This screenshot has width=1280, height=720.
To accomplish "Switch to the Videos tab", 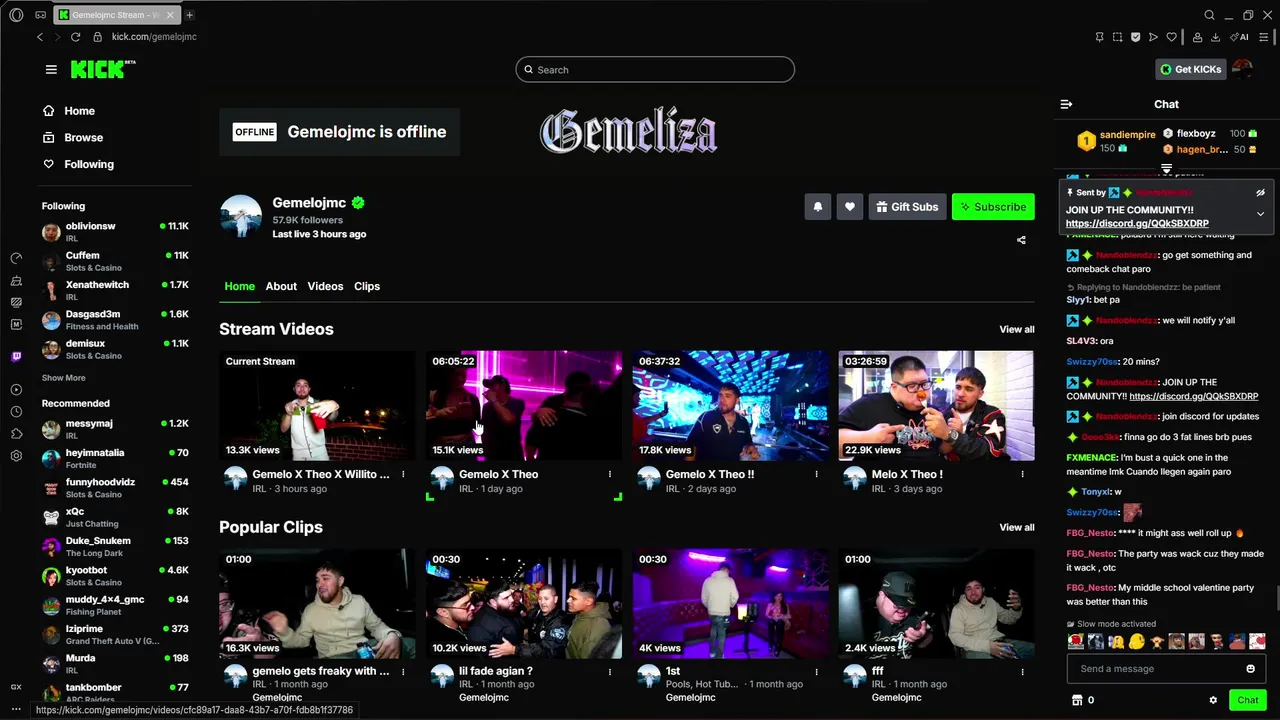I will click(325, 286).
